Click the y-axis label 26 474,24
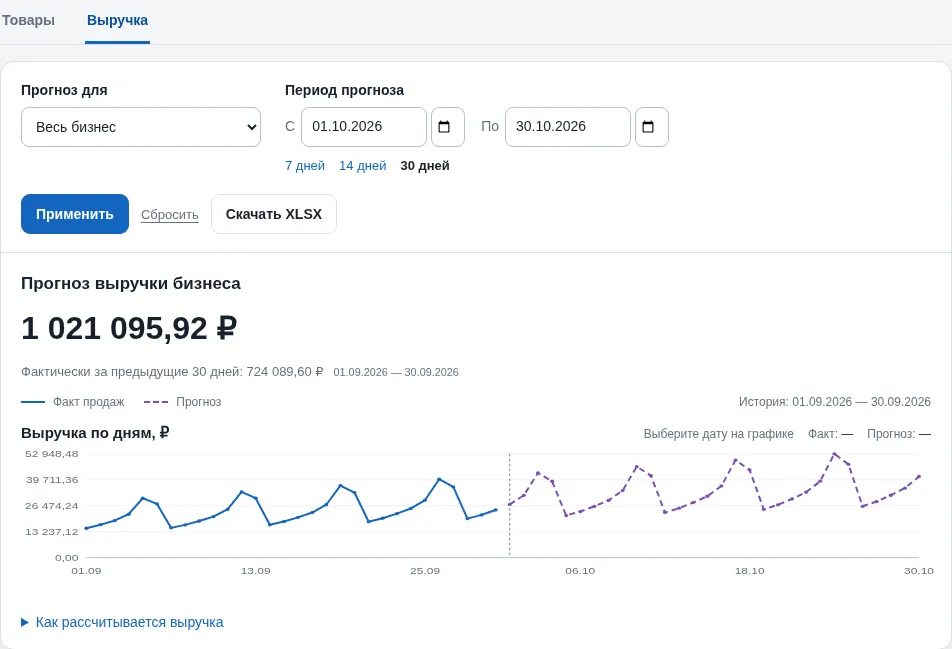 tap(52, 506)
